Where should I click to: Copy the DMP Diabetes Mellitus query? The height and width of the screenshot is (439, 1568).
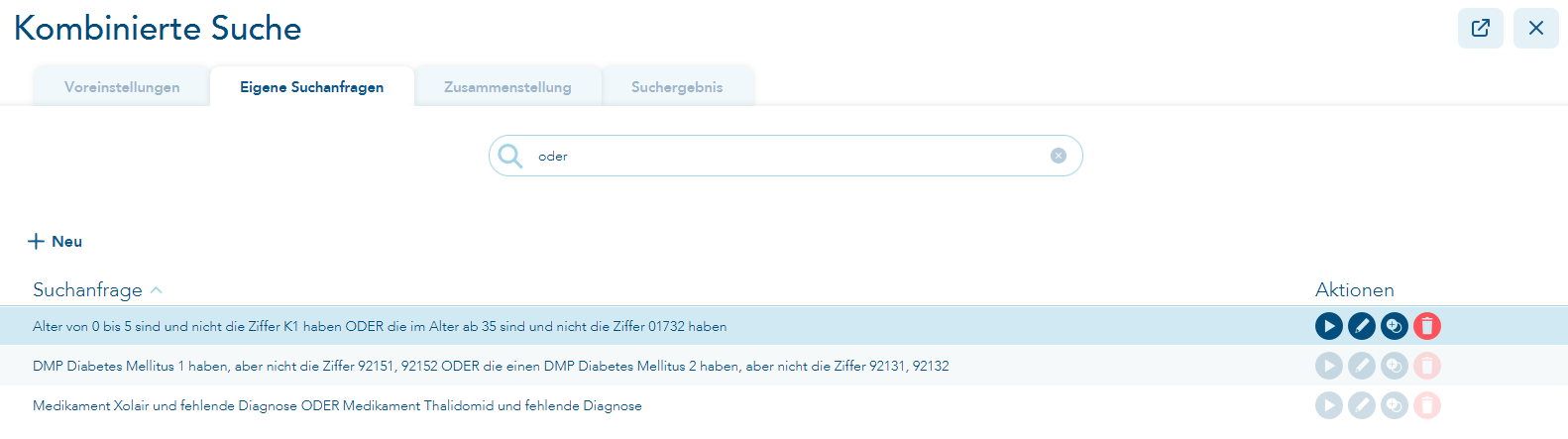[x=1395, y=366]
